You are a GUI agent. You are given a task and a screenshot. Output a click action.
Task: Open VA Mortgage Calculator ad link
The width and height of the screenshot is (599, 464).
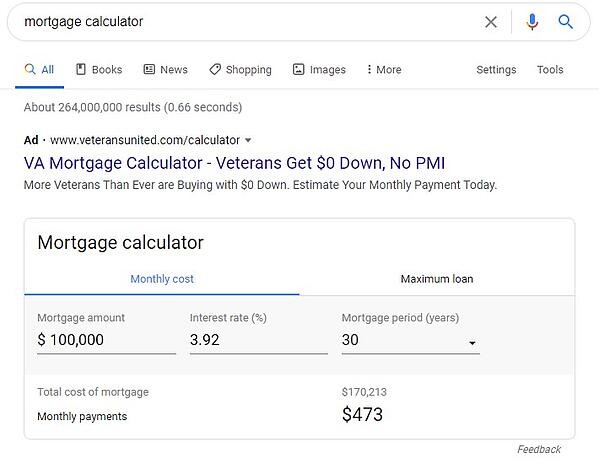[234, 163]
